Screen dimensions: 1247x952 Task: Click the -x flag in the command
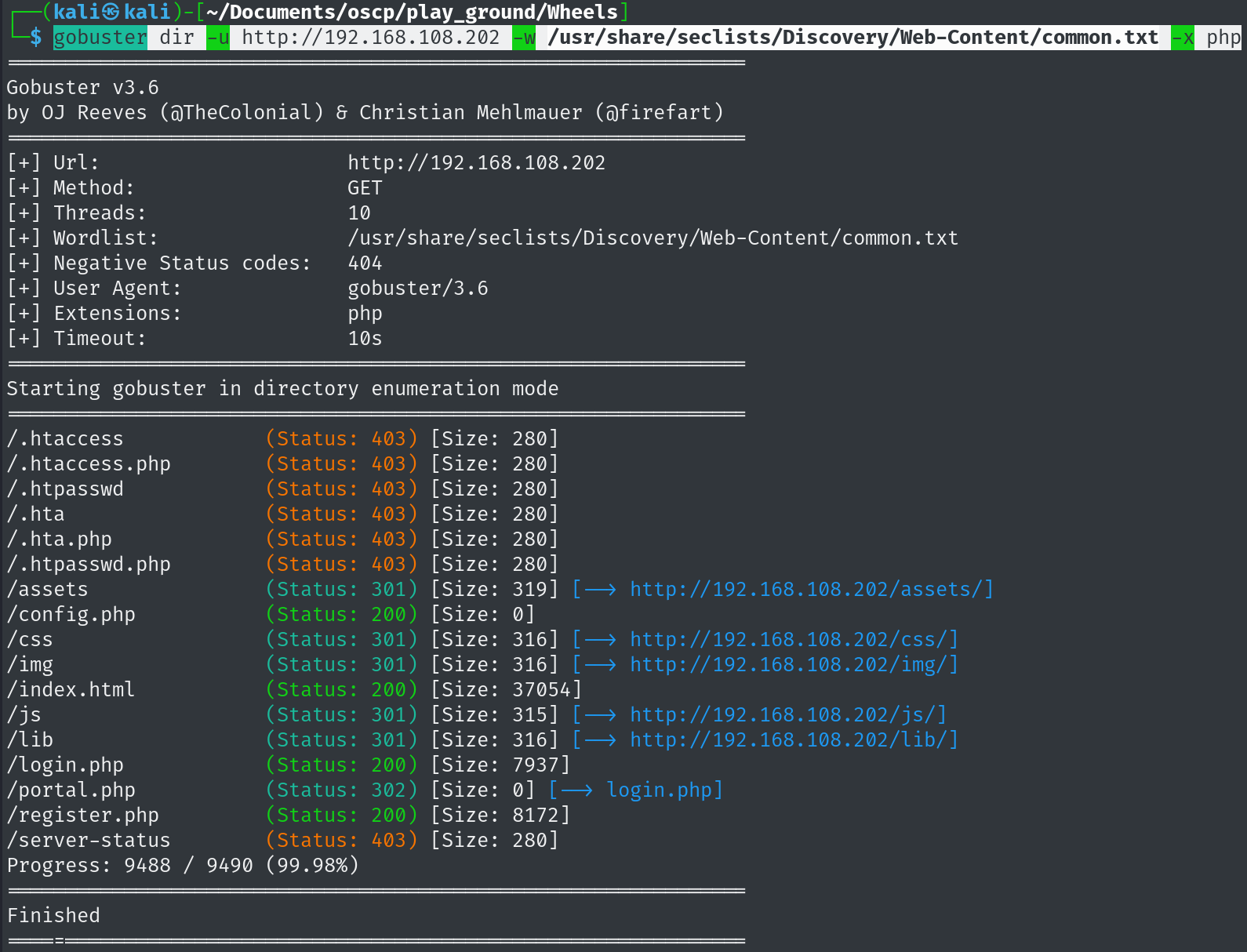tap(1183, 37)
